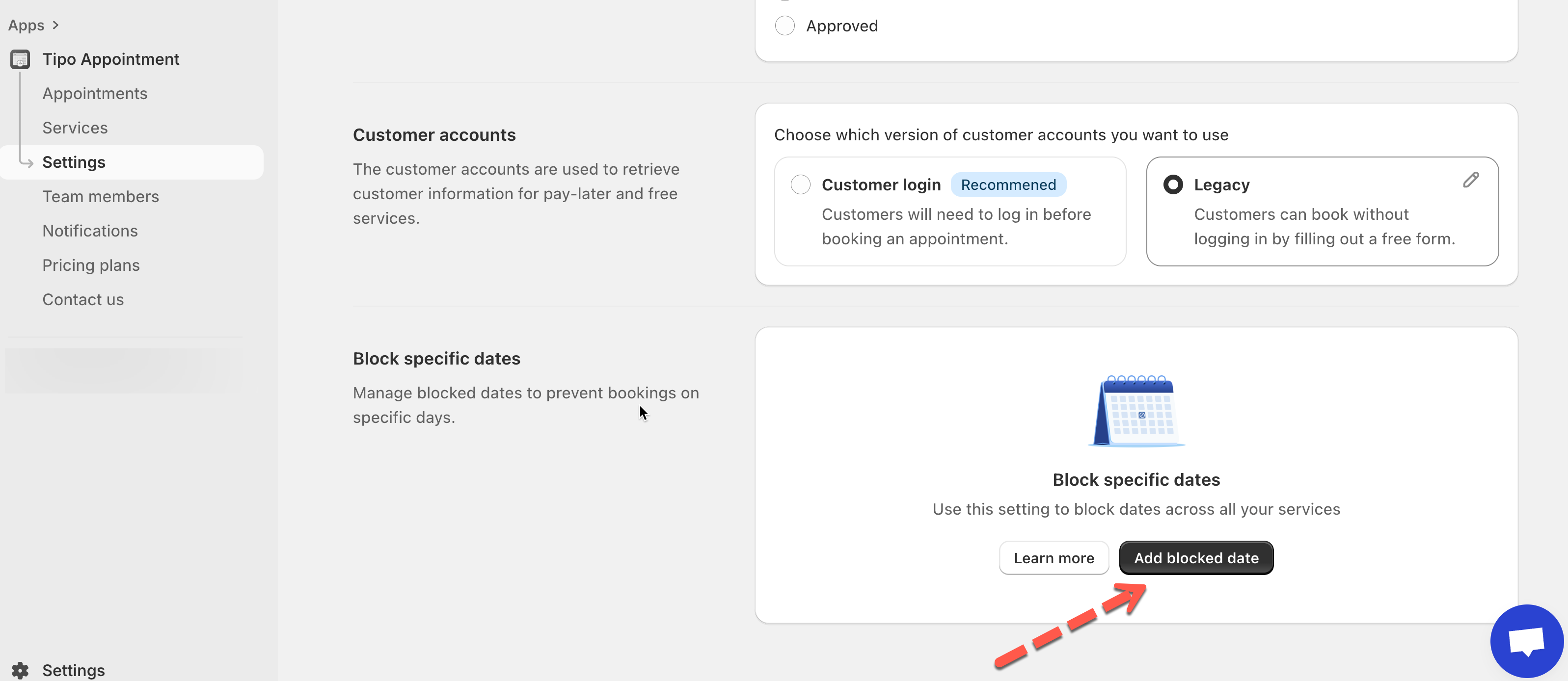Click the Tipo Appointment app icon
1568x681 pixels.
coord(20,59)
